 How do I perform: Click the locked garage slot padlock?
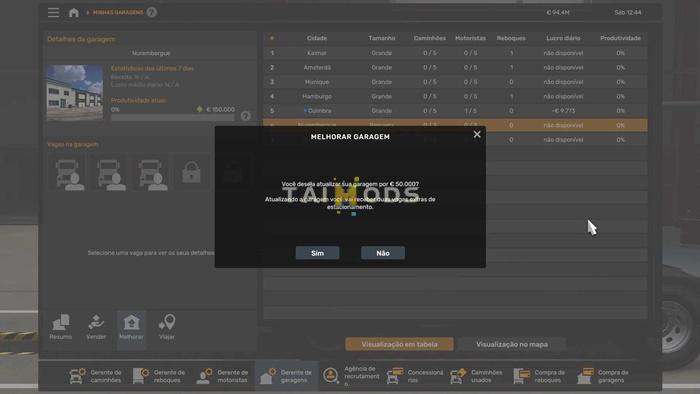point(191,173)
